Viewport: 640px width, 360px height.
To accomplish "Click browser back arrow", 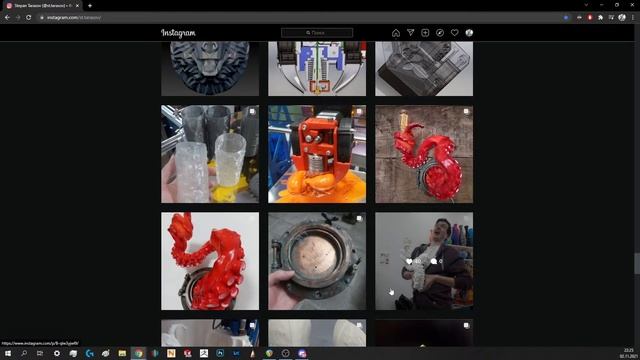I will (7, 18).
